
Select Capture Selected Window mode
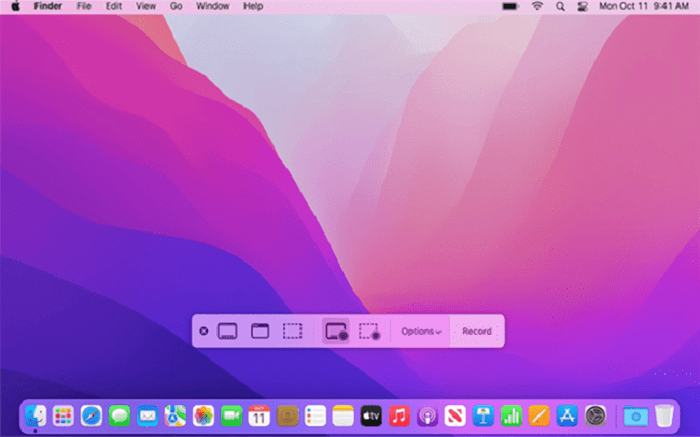point(260,331)
